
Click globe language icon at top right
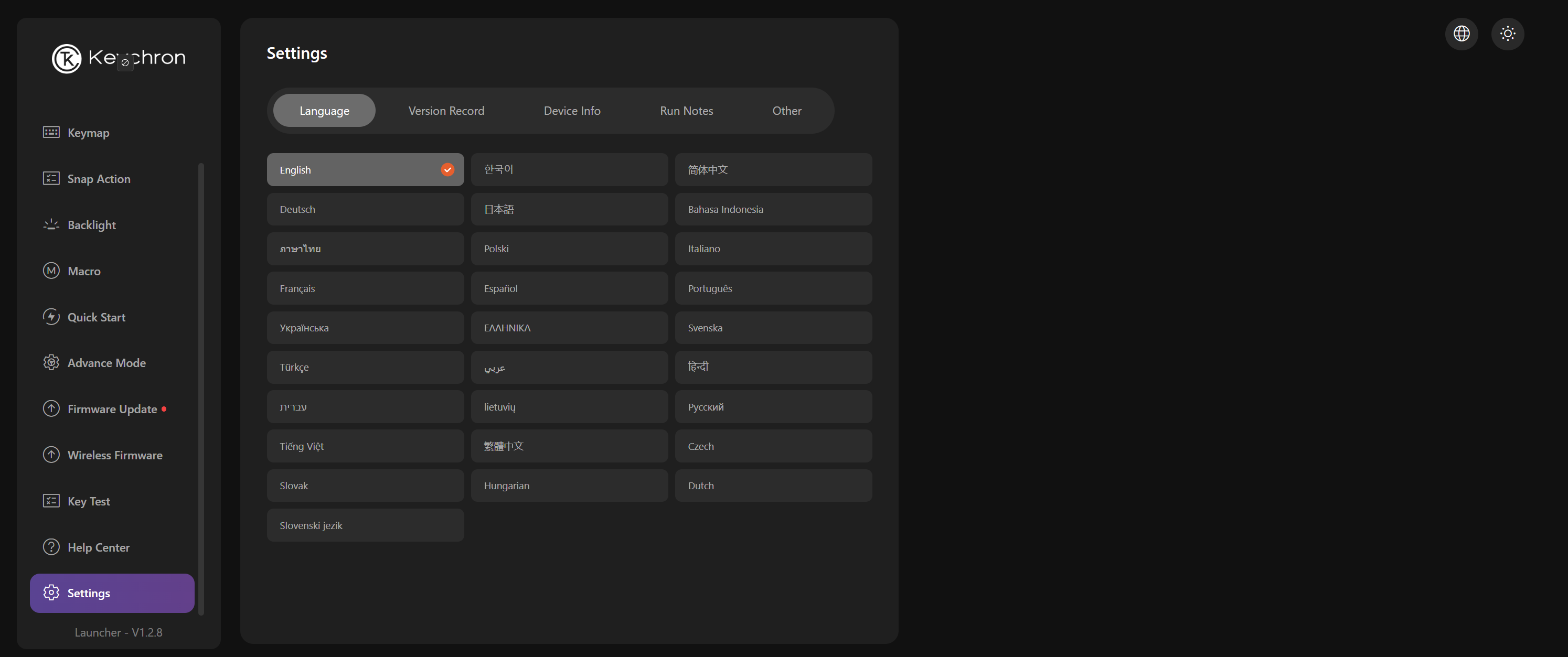point(1461,34)
